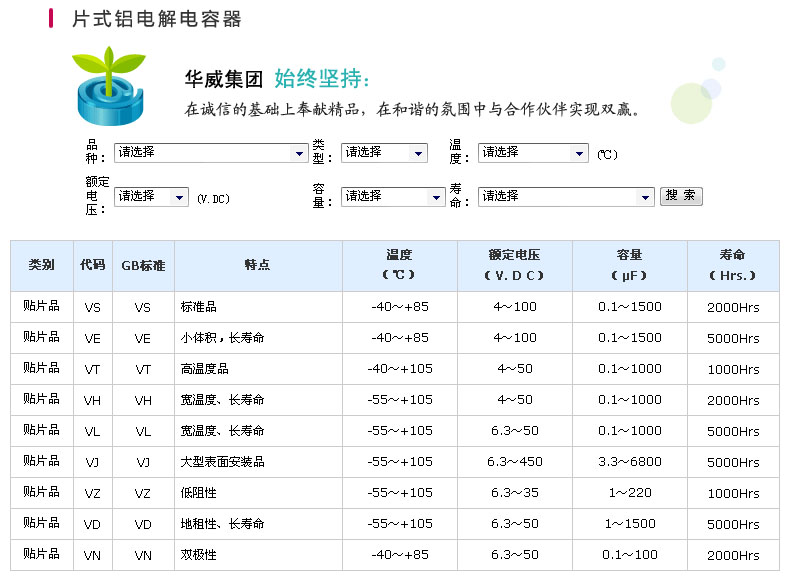Click the 代码 column header
The width and height of the screenshot is (790, 582).
click(93, 266)
